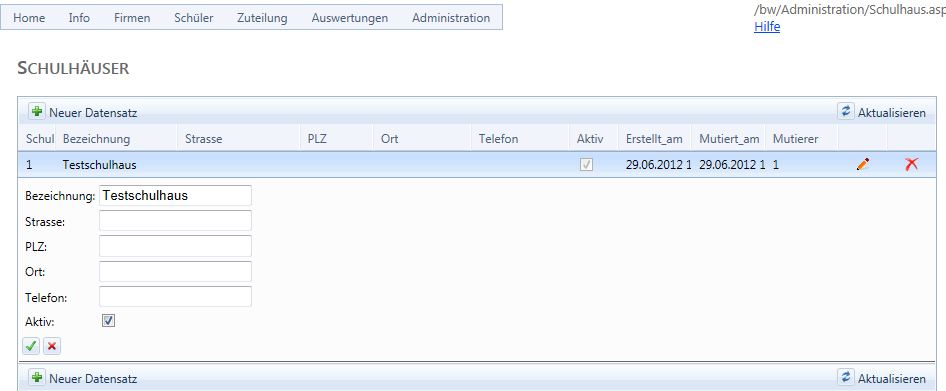The image size is (946, 391).
Task: Sort by the Erstellt_am column header
Action: point(654,139)
